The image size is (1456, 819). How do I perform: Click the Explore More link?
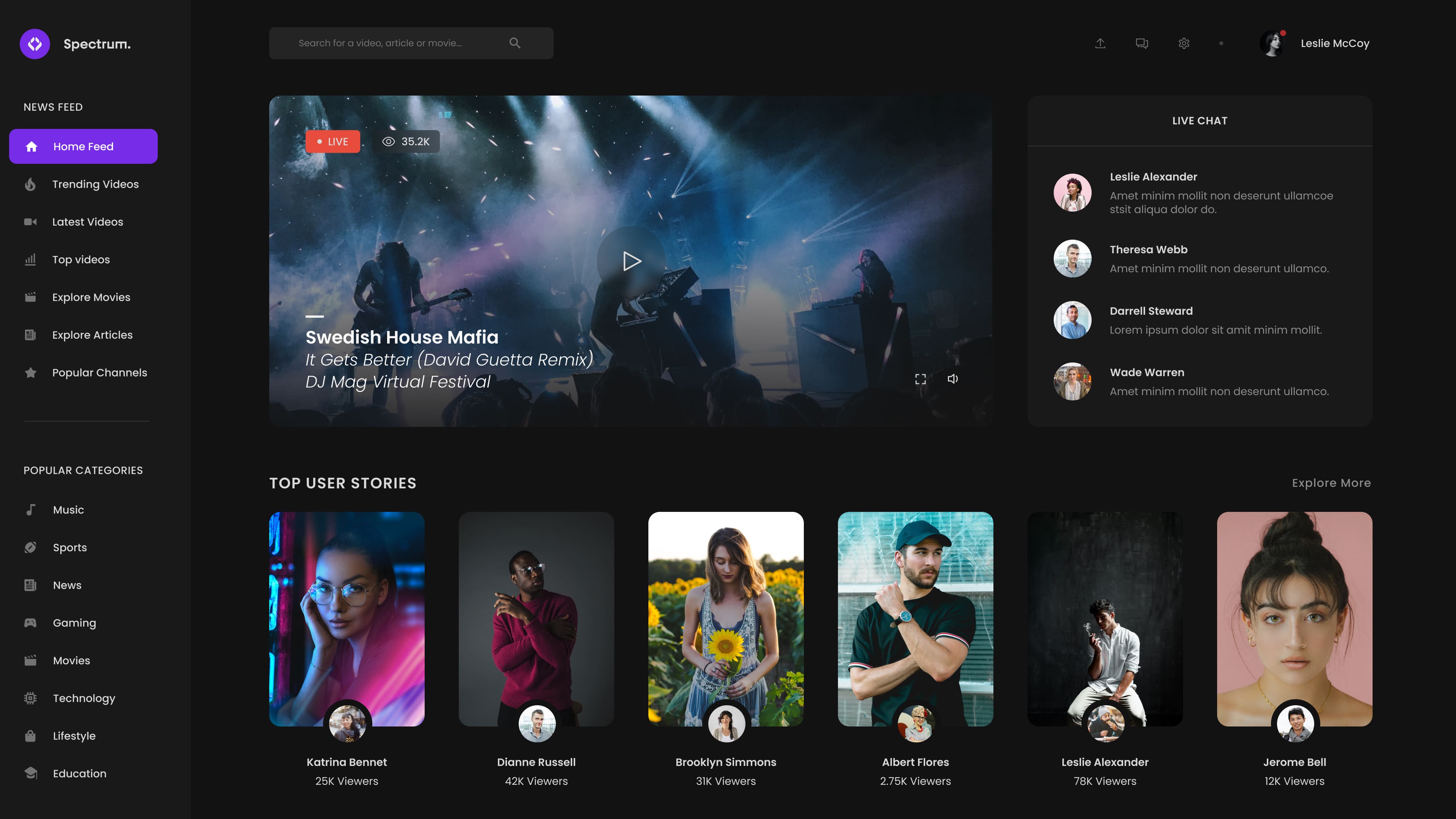[x=1331, y=483]
